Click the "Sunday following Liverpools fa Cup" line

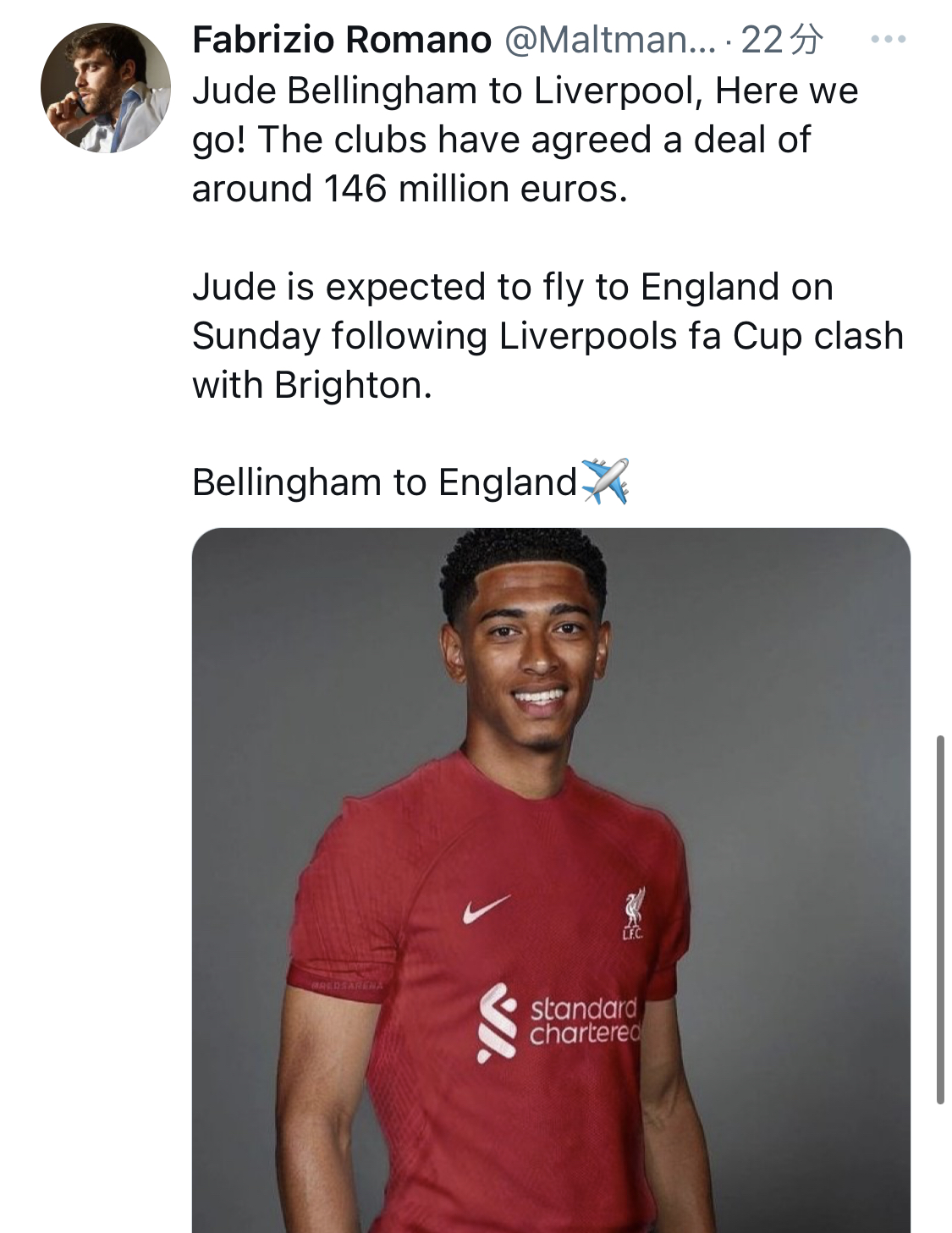click(x=547, y=336)
